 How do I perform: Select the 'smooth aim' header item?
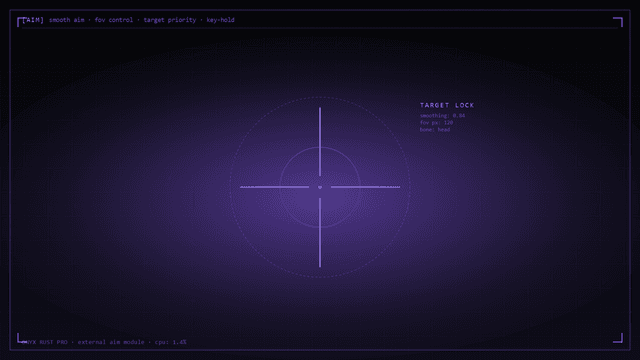pos(67,20)
